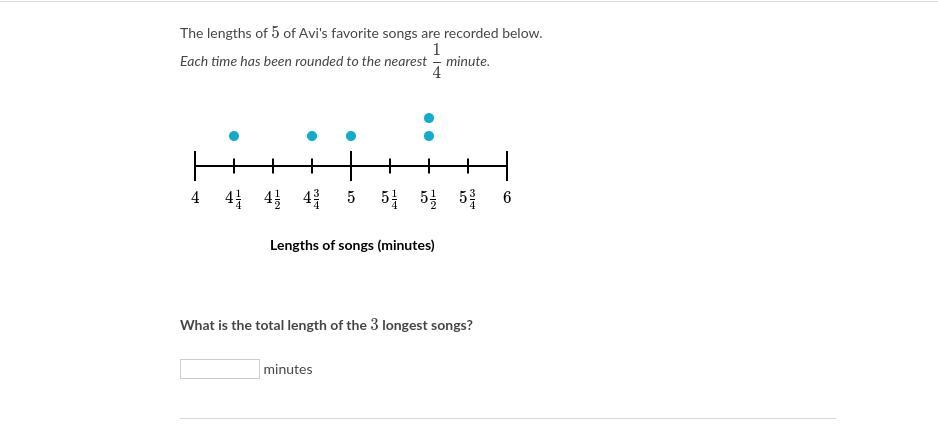This screenshot has width=938, height=432.
Task: Click the 4 3/4 tick label
Action: 312,199
